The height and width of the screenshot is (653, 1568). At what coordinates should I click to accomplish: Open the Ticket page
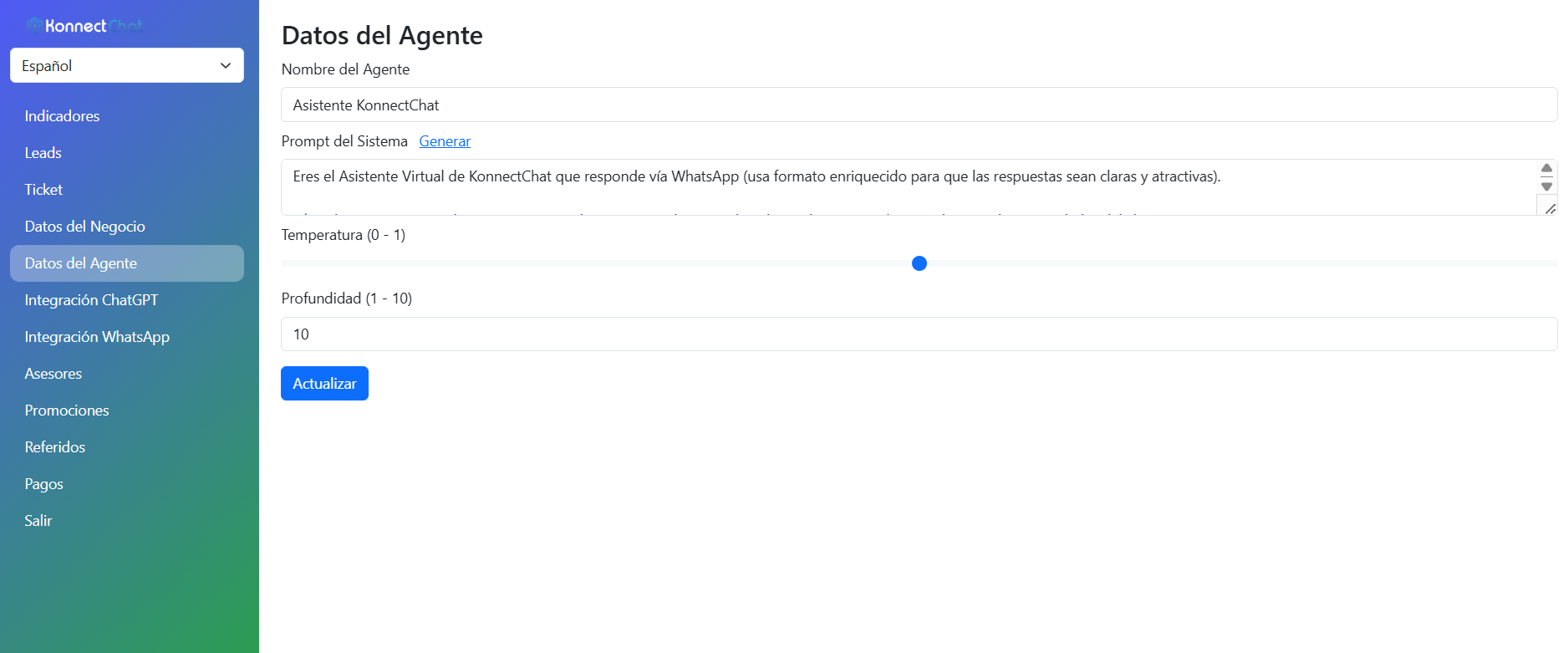127,190
